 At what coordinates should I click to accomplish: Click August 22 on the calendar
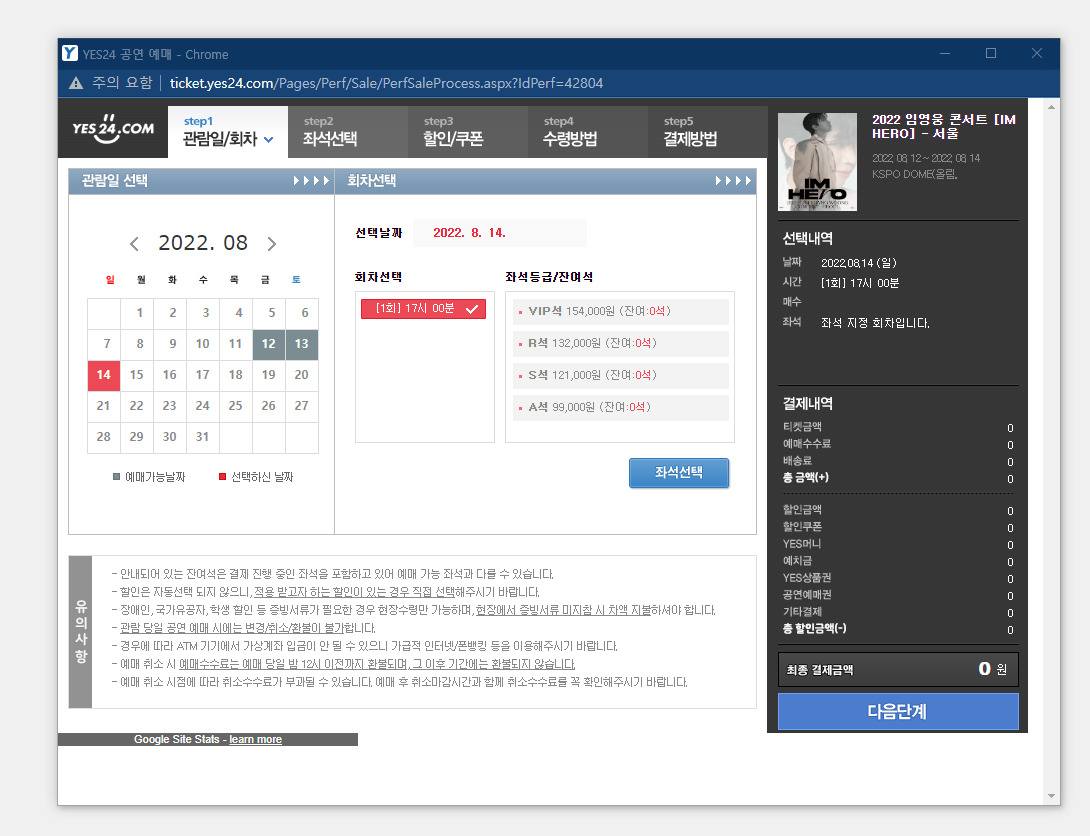[137, 406]
